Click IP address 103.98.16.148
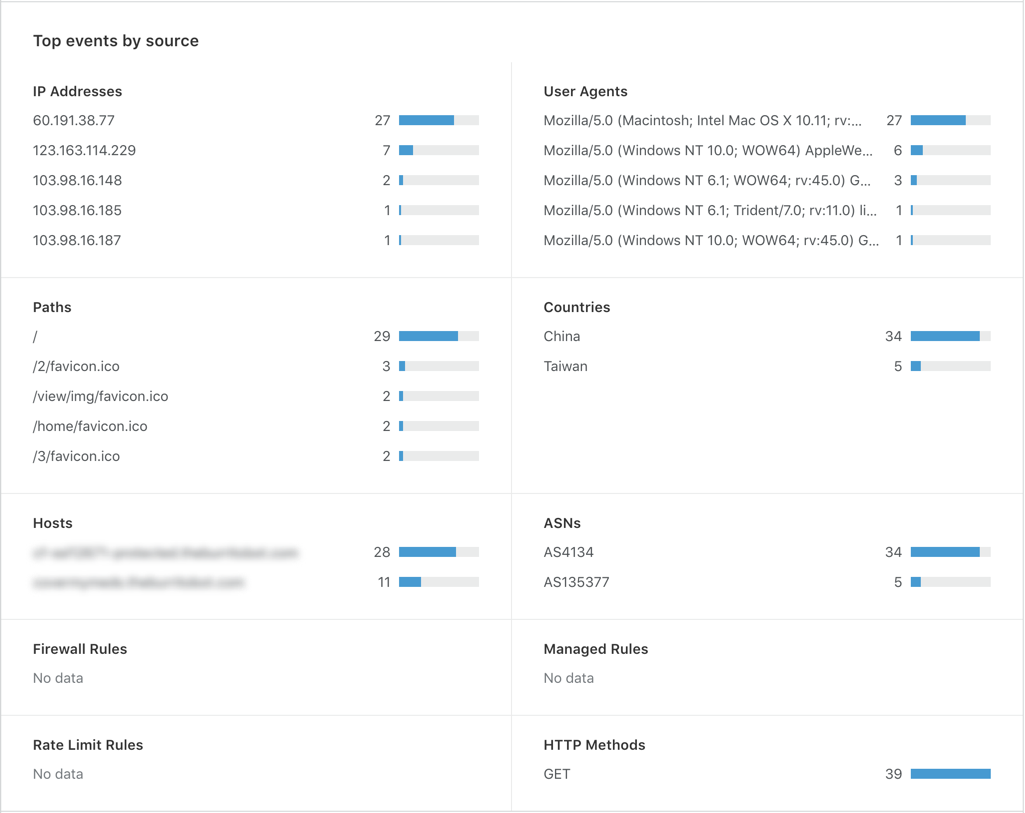1025x813 pixels. (x=77, y=180)
